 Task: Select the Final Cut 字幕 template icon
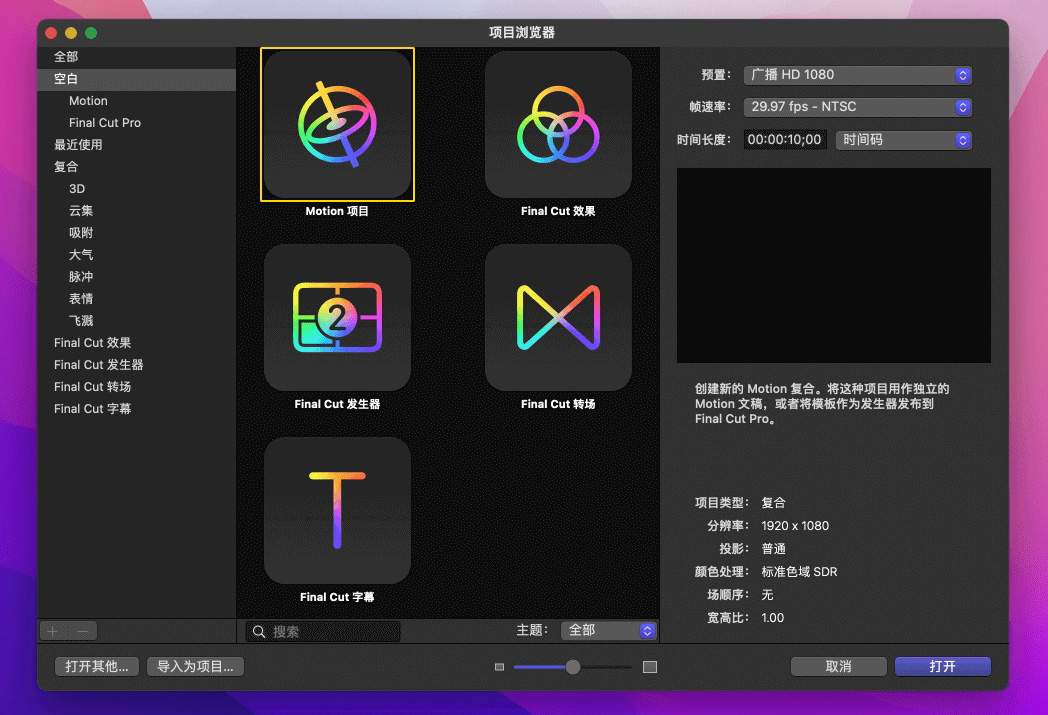pyautogui.click(x=337, y=511)
